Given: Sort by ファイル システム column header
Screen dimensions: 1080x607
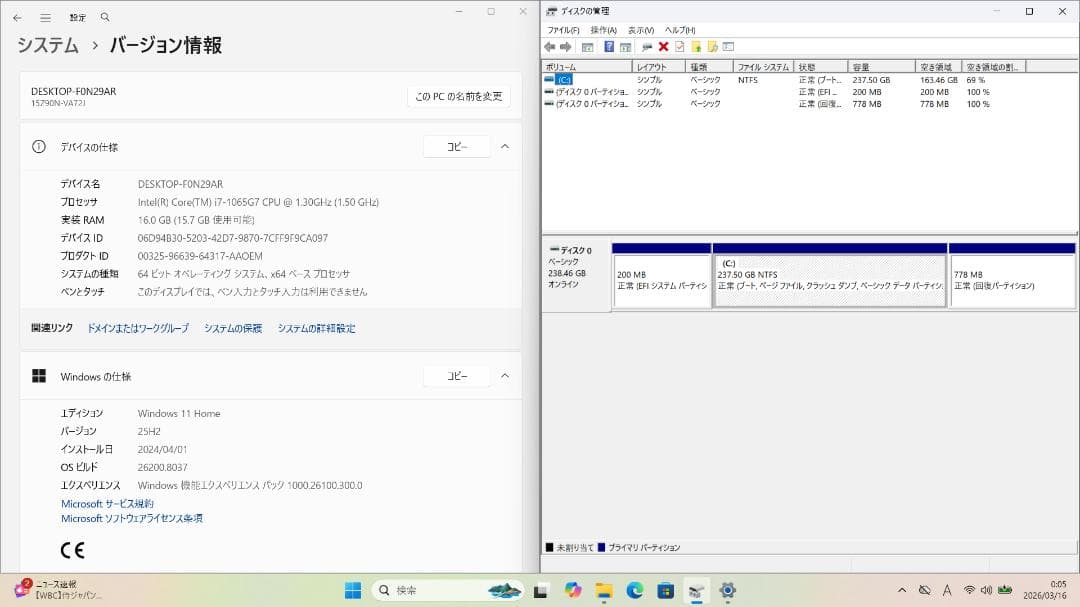Looking at the screenshot, I should (x=763, y=67).
